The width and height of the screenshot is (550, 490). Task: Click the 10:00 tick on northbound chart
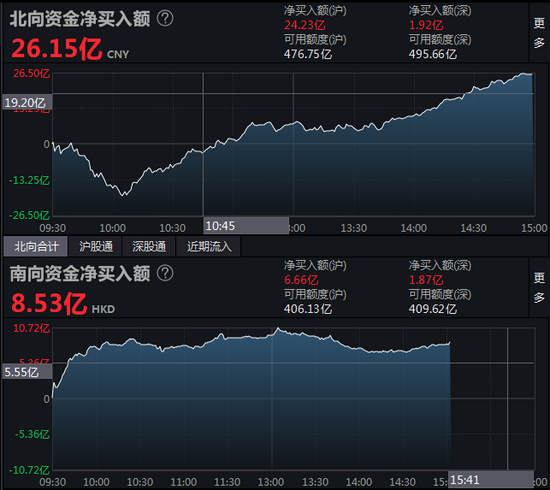(113, 228)
